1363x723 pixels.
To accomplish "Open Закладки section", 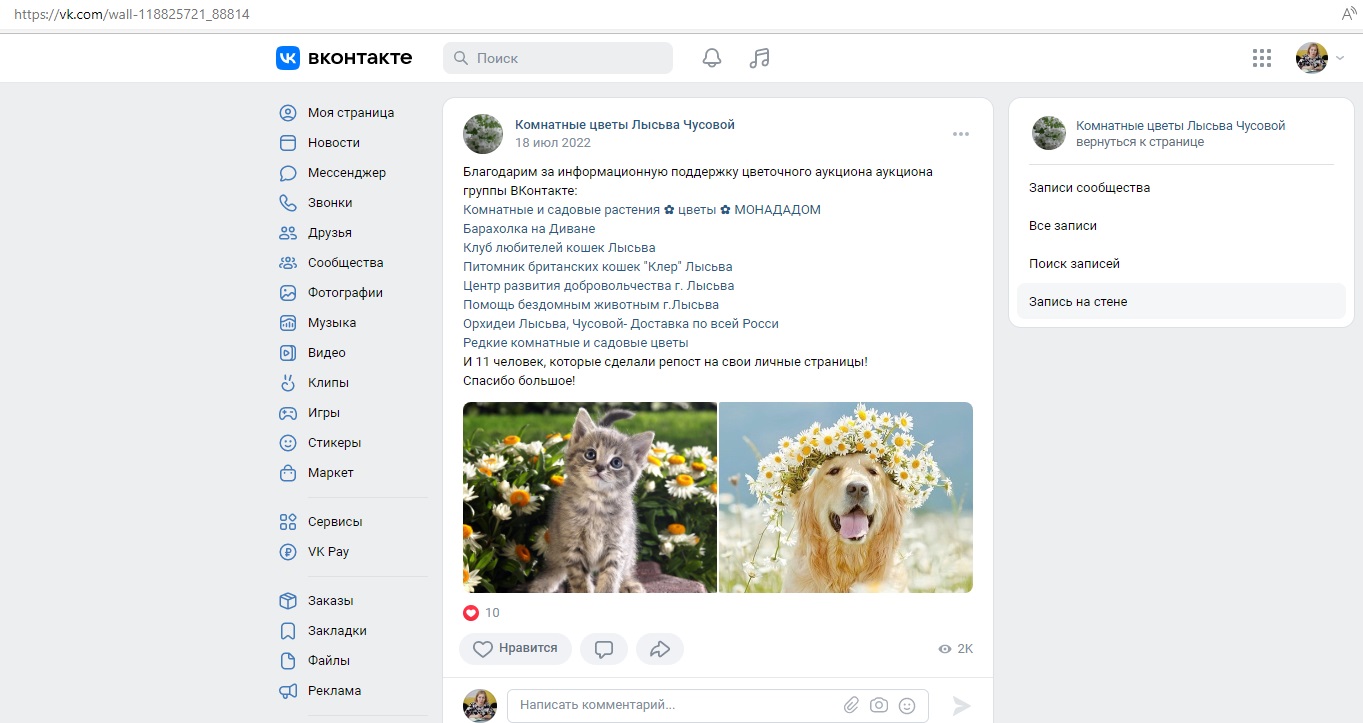I will pyautogui.click(x=337, y=631).
